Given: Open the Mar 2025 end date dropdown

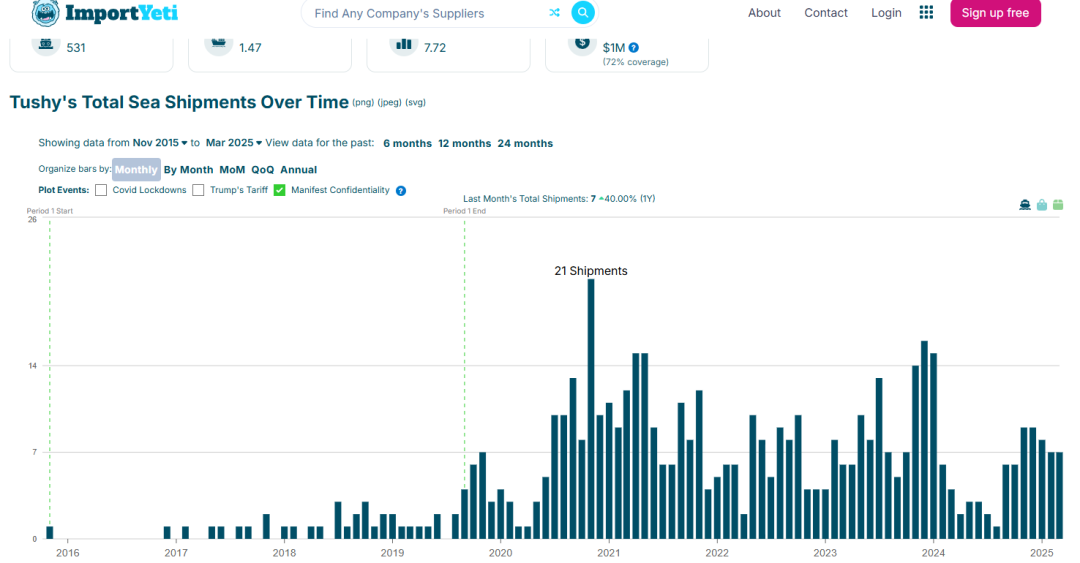Looking at the screenshot, I should coord(234,143).
